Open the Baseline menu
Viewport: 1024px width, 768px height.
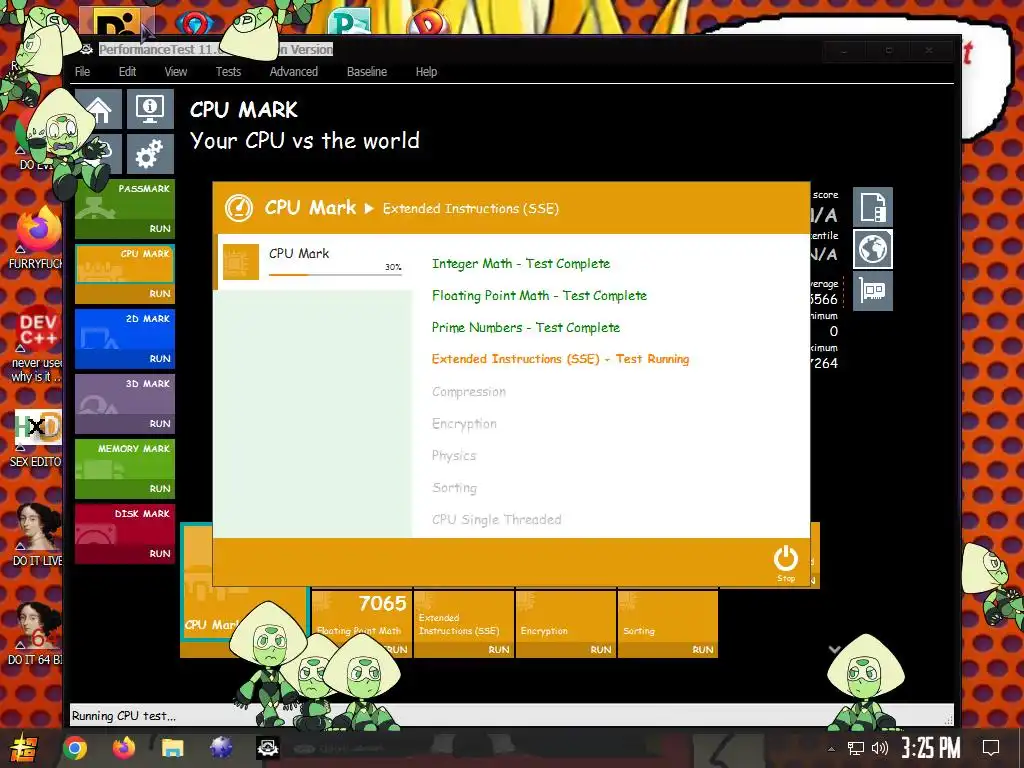pyautogui.click(x=367, y=72)
